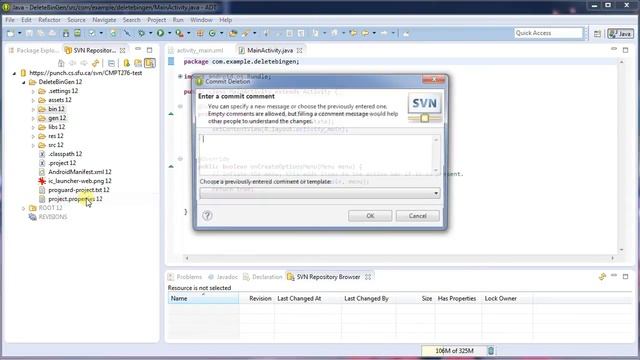
Task: Click the Collapse All icon in SVN view
Action: (111, 63)
